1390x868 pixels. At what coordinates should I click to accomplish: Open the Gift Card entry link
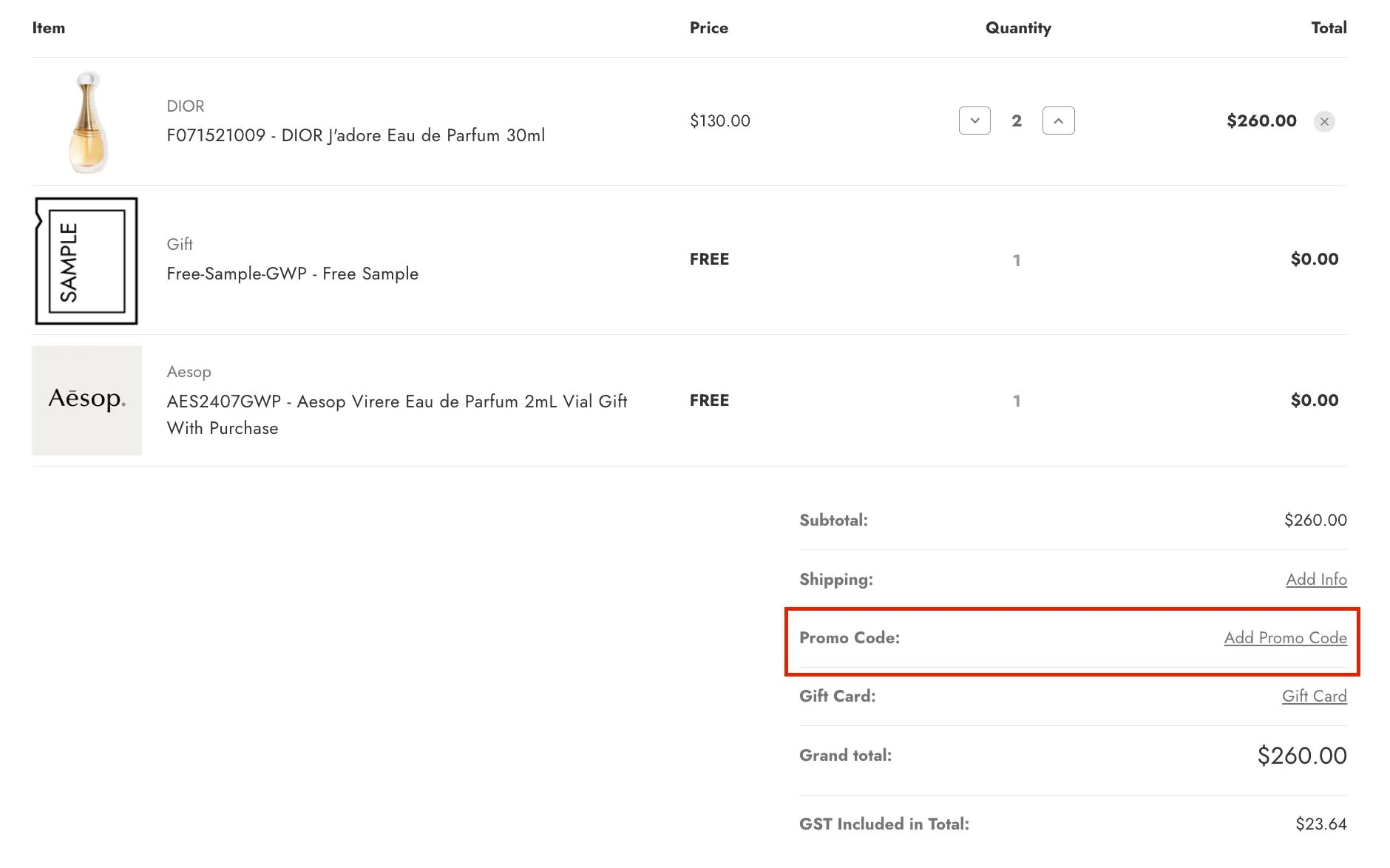pyautogui.click(x=1314, y=696)
